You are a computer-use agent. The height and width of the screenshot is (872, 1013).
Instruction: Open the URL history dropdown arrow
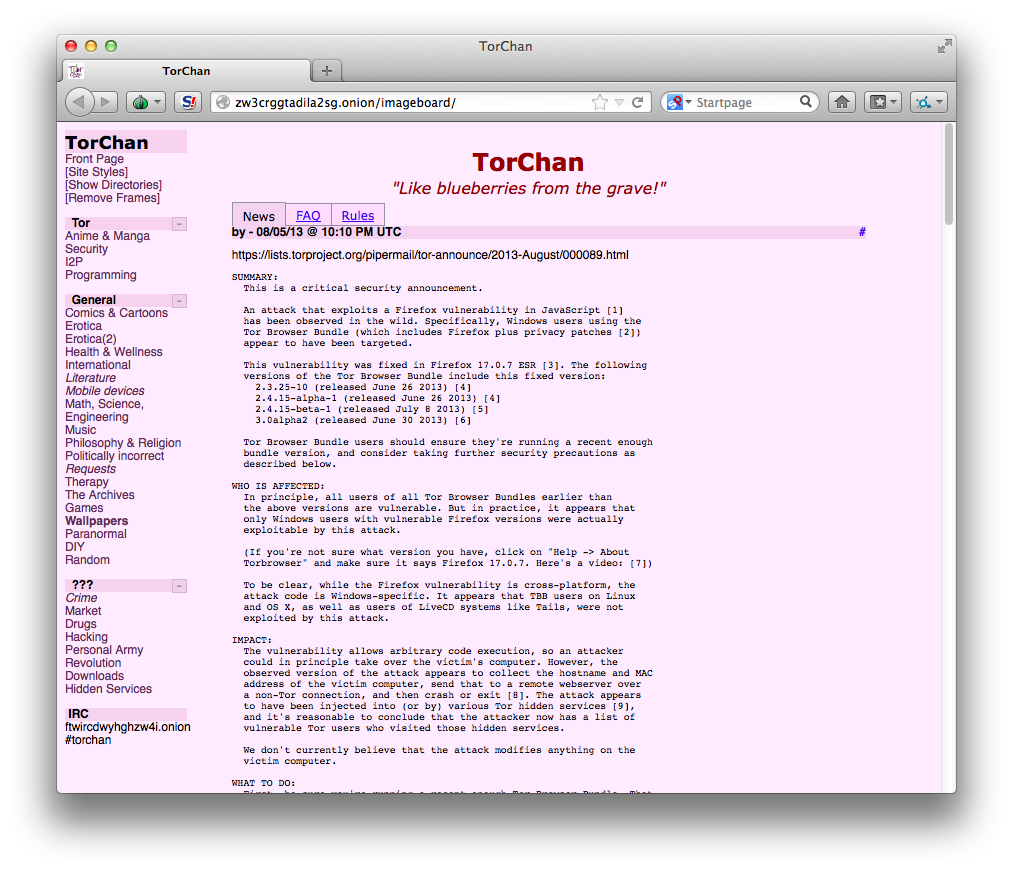620,102
